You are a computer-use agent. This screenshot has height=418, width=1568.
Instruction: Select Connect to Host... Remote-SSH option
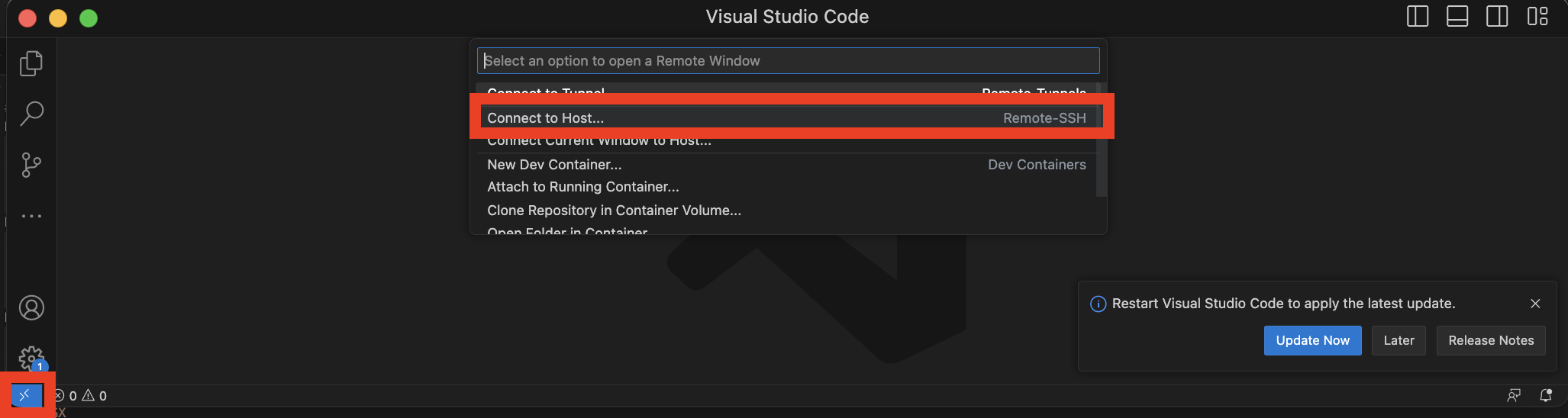(786, 118)
